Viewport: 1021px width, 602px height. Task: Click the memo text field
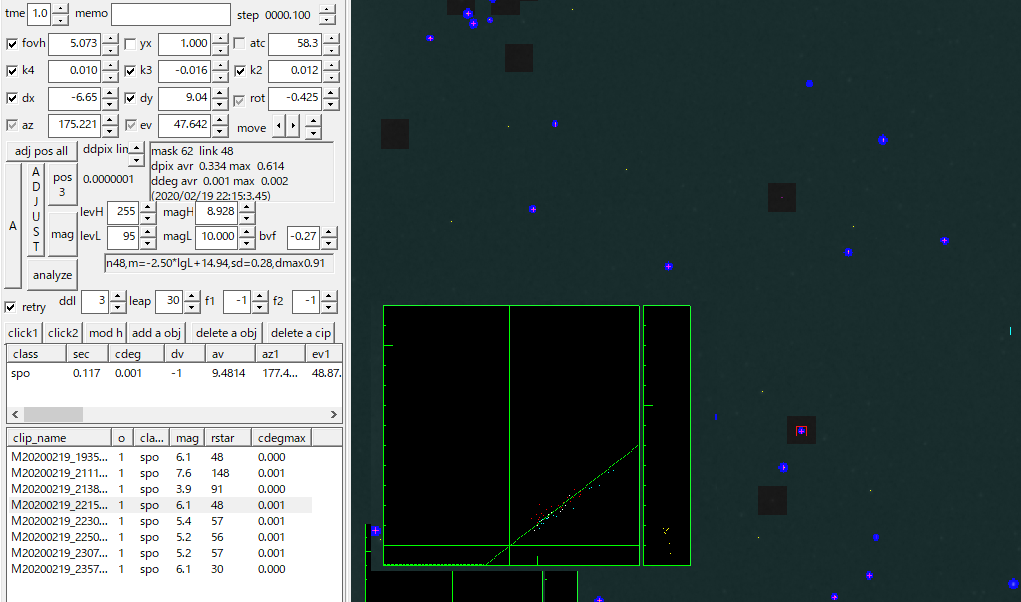click(170, 14)
